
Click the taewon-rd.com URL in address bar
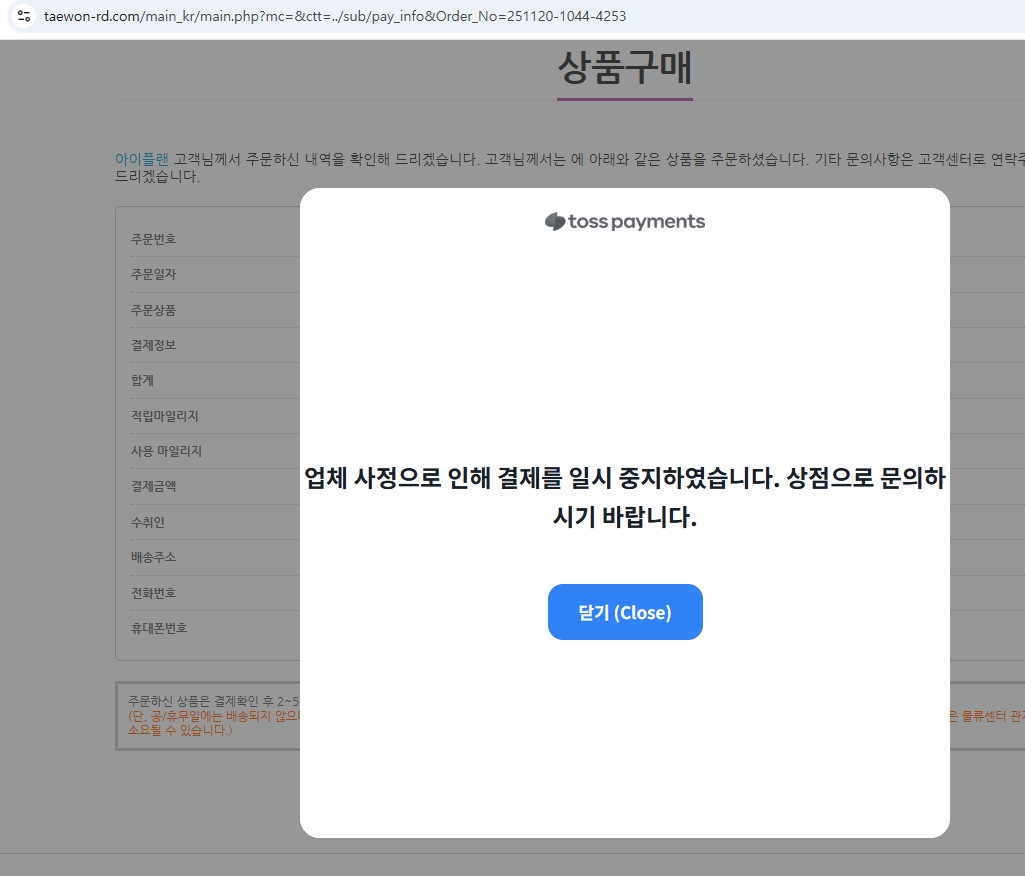pyautogui.click(x=335, y=16)
